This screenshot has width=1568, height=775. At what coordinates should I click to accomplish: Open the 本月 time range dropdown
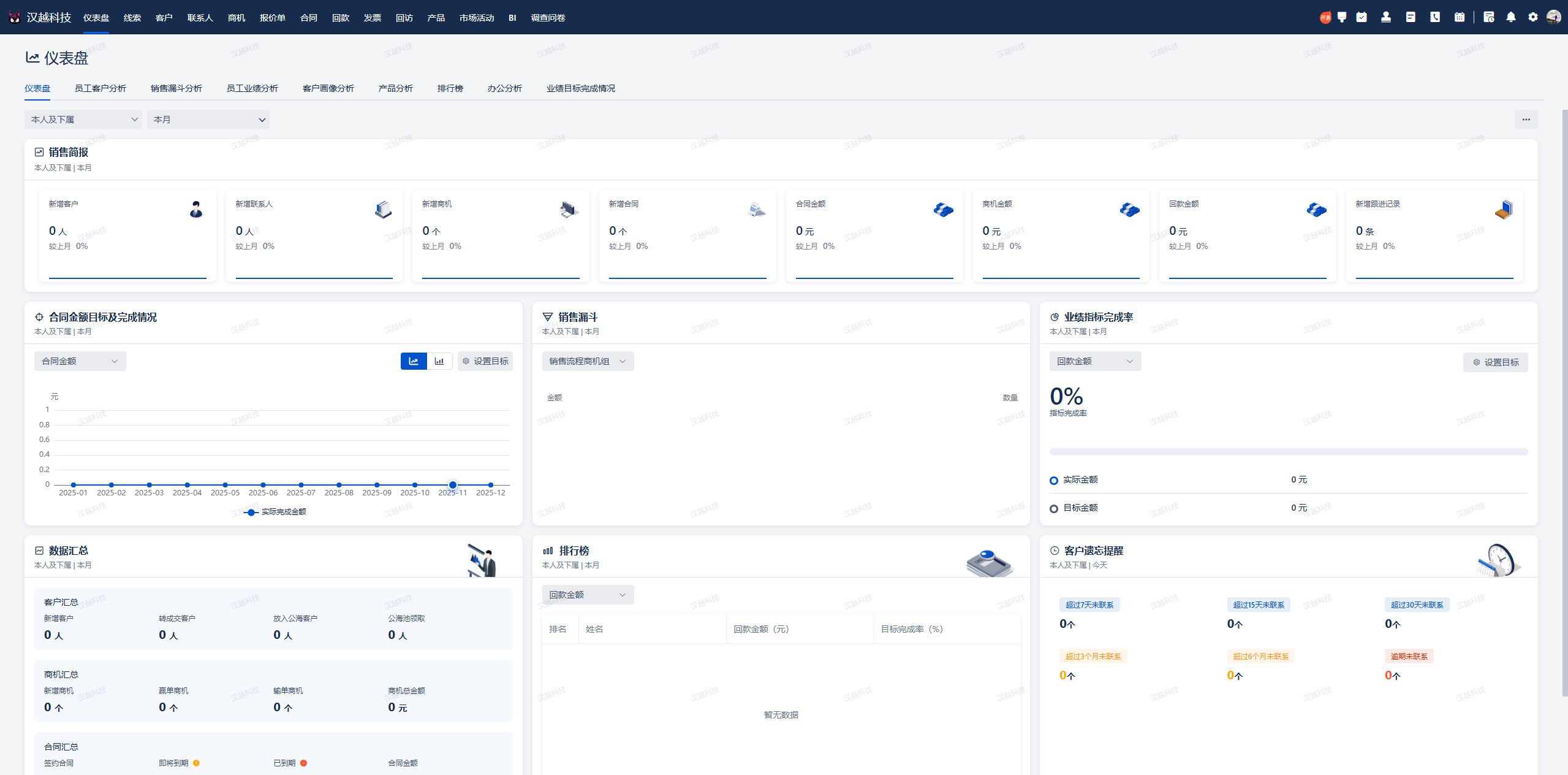click(208, 120)
